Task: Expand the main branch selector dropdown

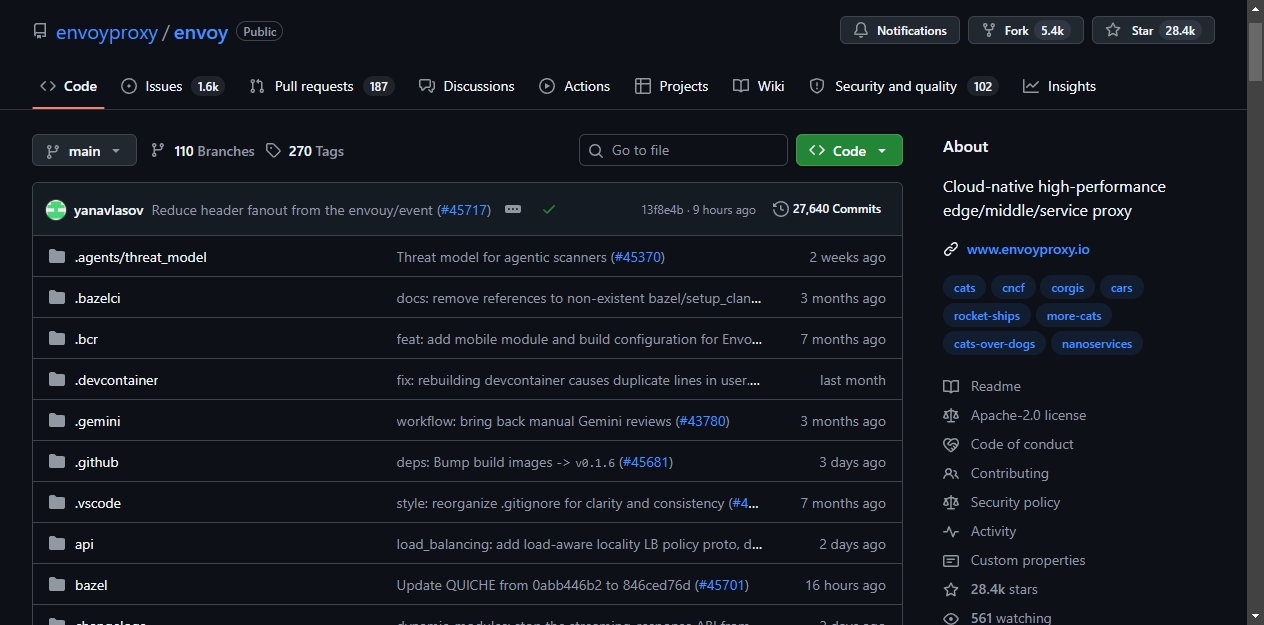Action: click(84, 151)
